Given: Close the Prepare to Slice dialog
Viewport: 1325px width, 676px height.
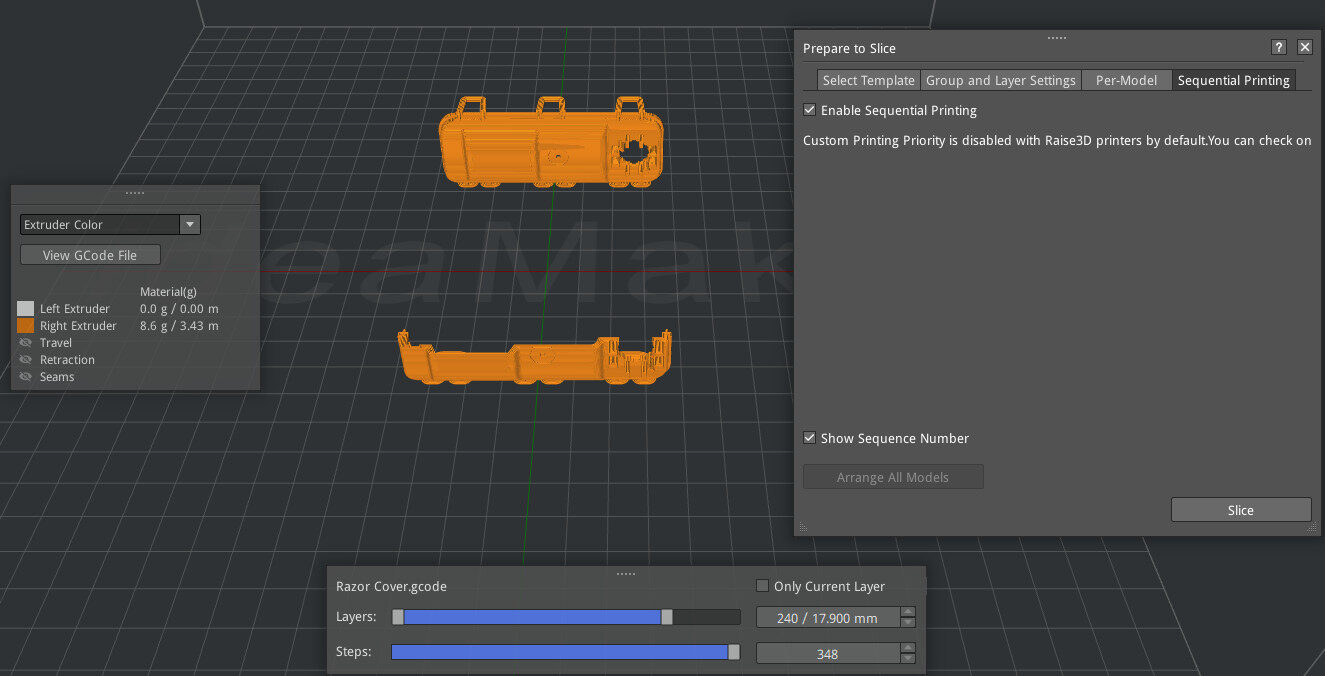Looking at the screenshot, I should pos(1304,47).
